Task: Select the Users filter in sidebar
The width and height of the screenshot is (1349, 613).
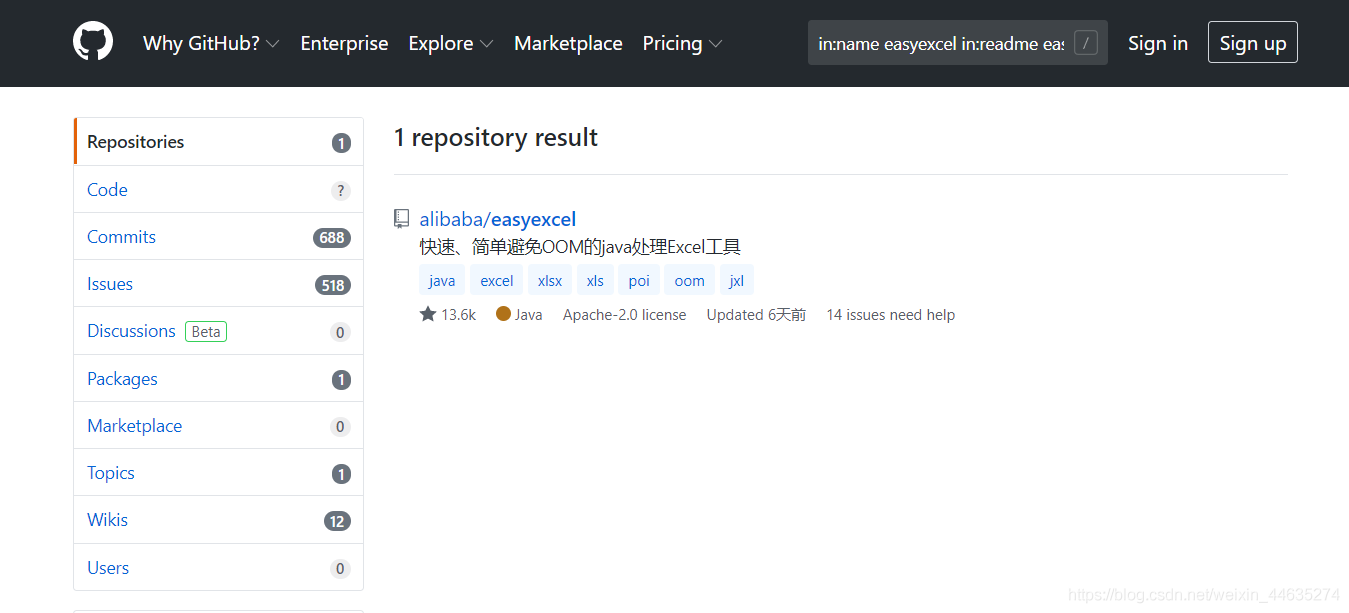Action: [x=218, y=568]
